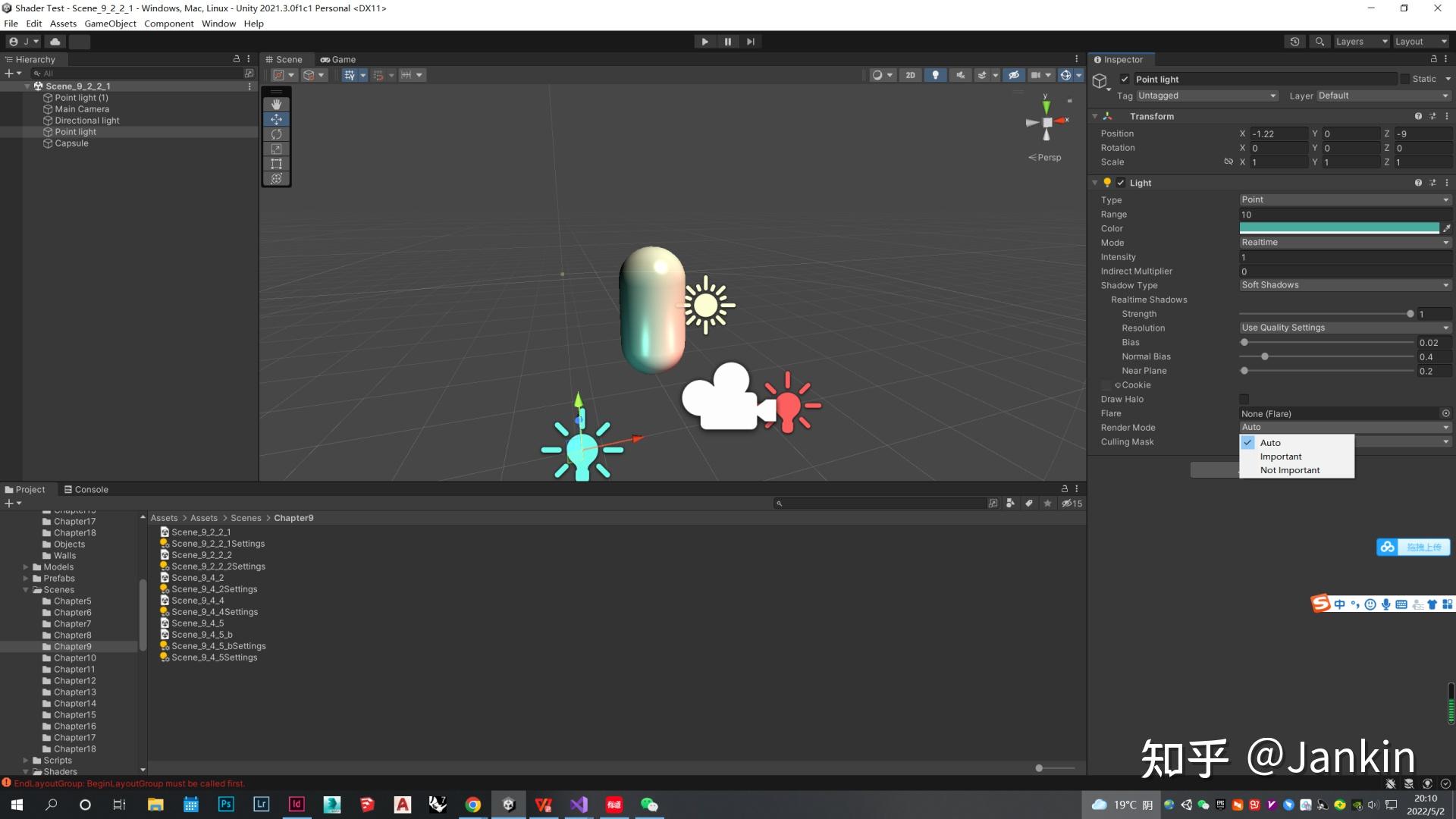Viewport: 1456px width, 819px height.
Task: Select the Rect Transform tool
Action: point(276,164)
